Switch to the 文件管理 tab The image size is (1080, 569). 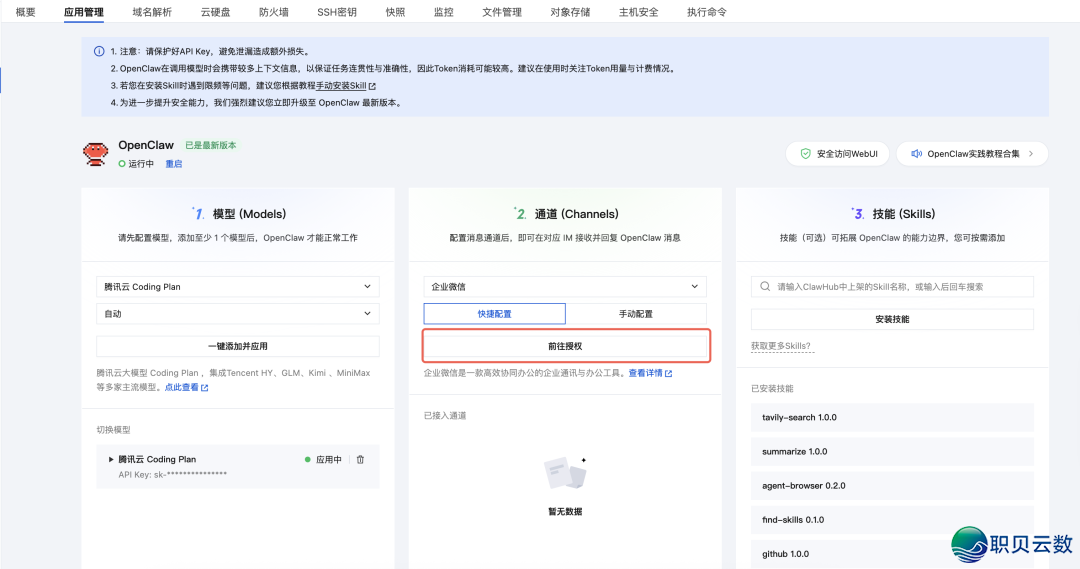(x=502, y=12)
